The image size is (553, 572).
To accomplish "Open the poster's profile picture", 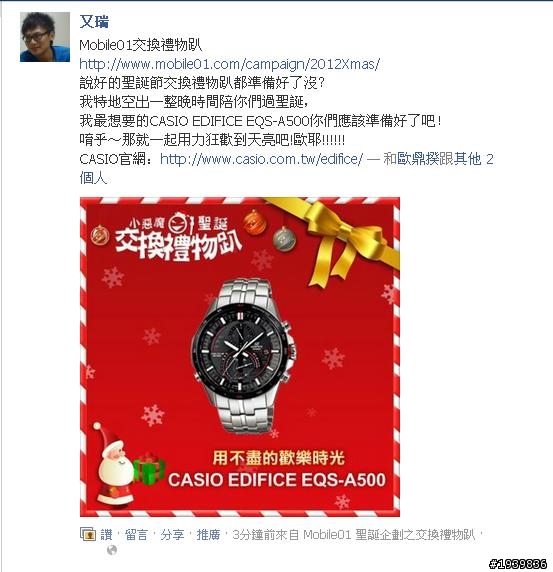I will click(x=45, y=37).
